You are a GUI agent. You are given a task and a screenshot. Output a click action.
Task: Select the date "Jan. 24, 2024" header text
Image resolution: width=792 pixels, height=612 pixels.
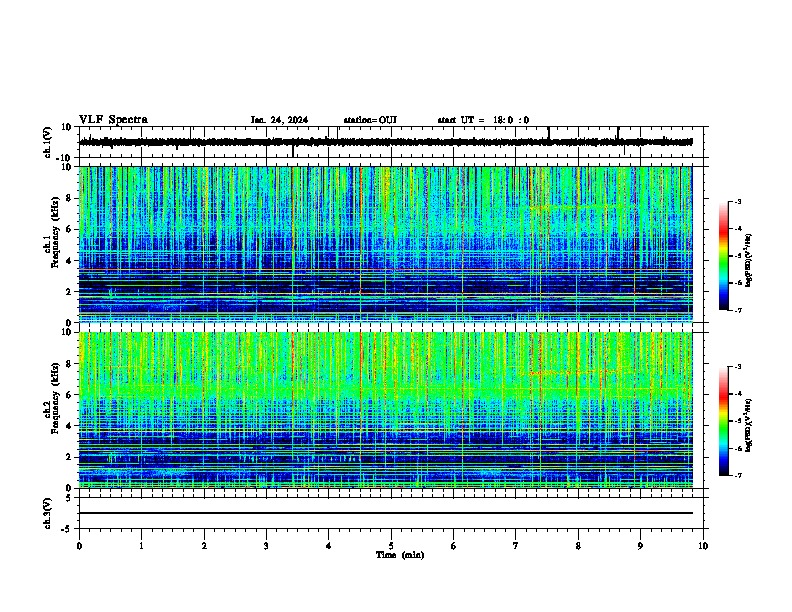point(279,120)
